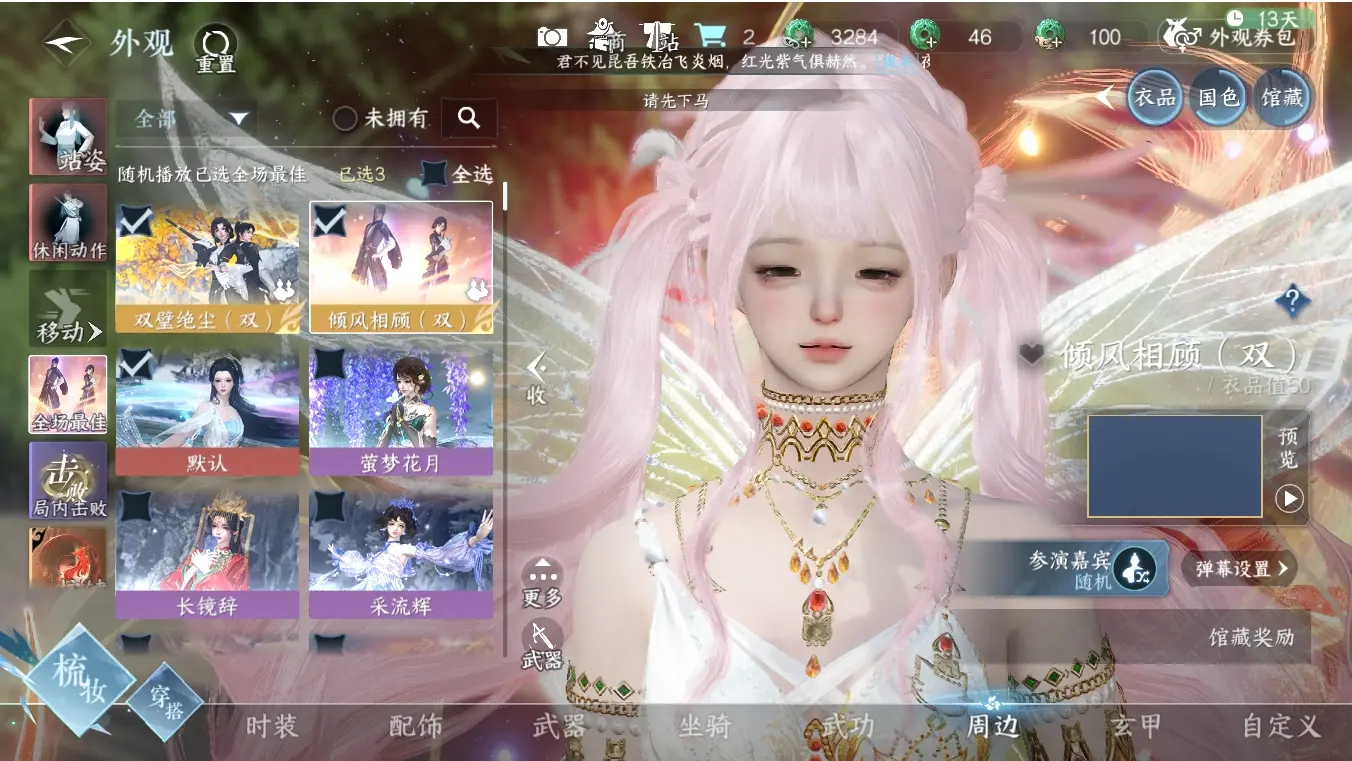The height and width of the screenshot is (761, 1352).
Task: Check the 采流辉 card checkbox
Action: [329, 508]
